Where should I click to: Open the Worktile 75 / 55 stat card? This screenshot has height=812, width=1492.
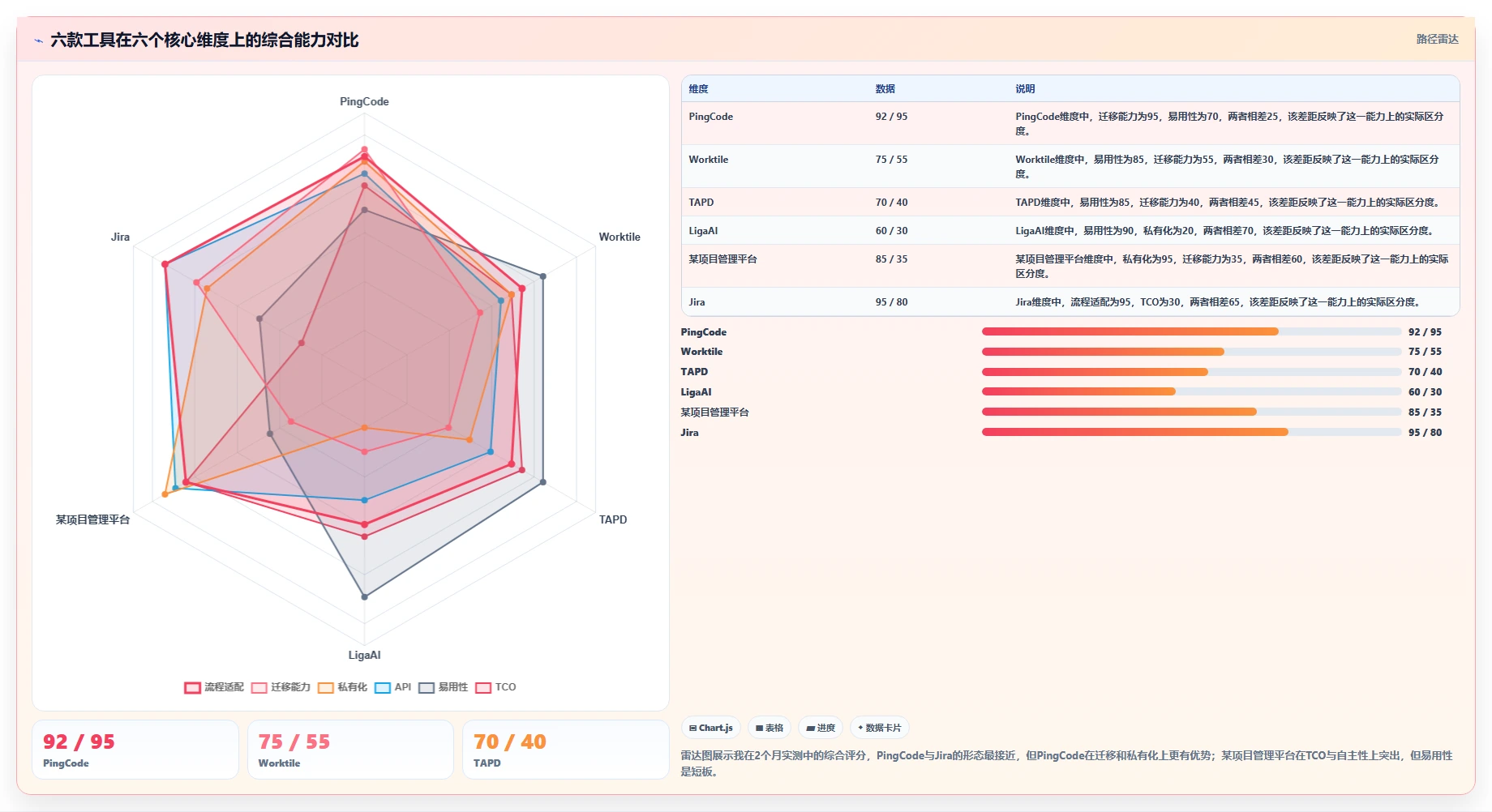[x=350, y=750]
